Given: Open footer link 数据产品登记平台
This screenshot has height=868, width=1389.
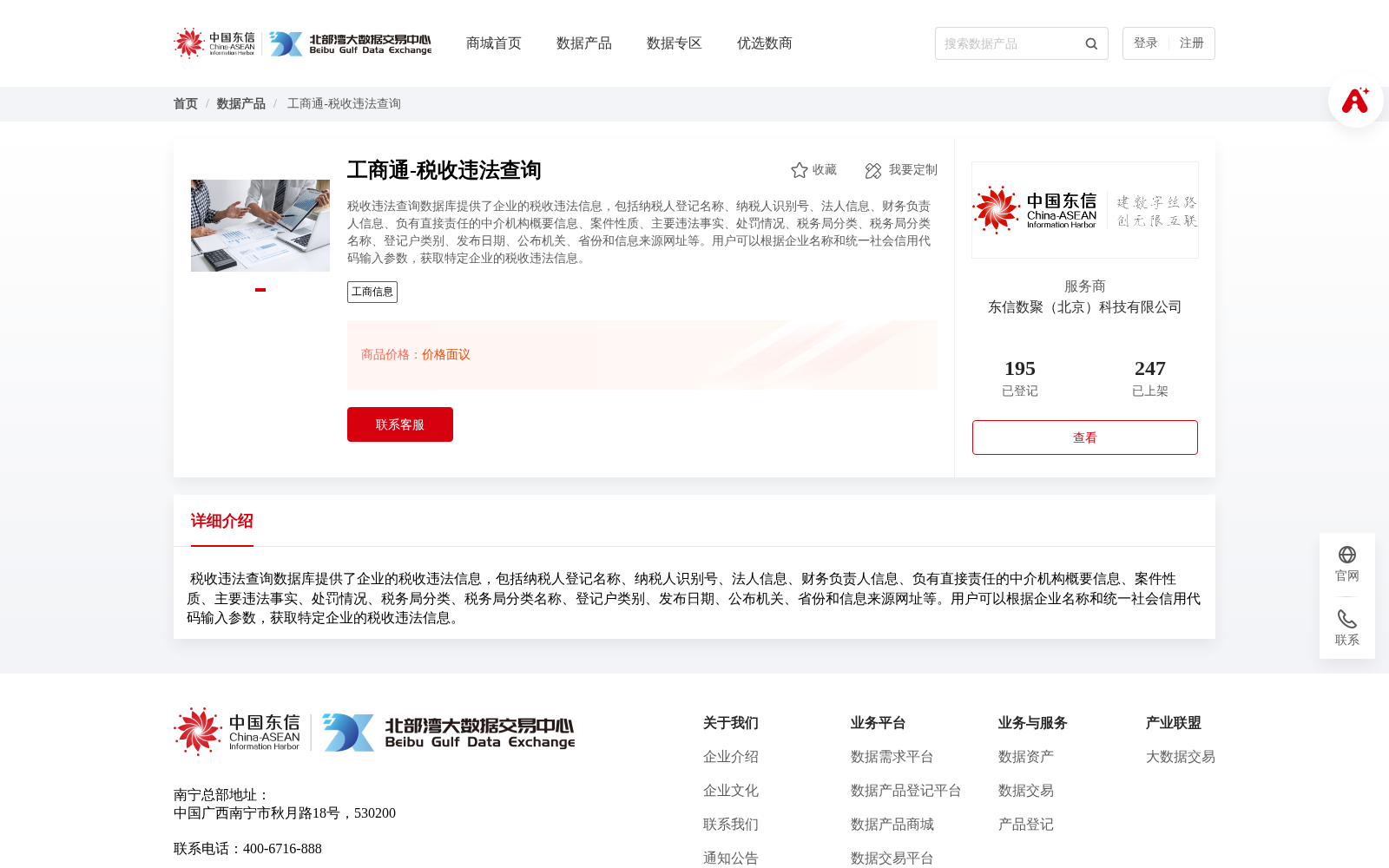Looking at the screenshot, I should click(906, 791).
